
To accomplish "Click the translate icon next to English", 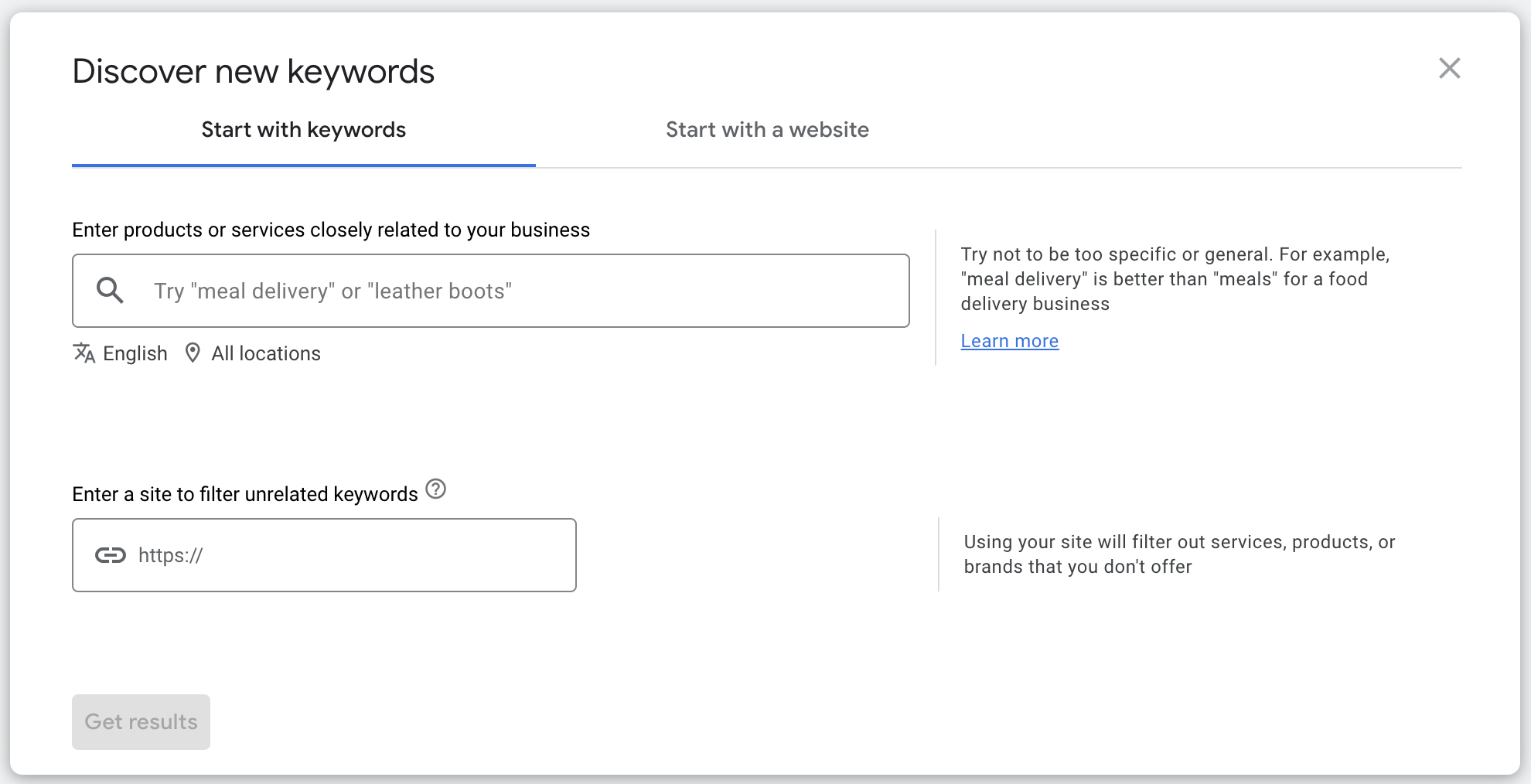I will coord(84,353).
